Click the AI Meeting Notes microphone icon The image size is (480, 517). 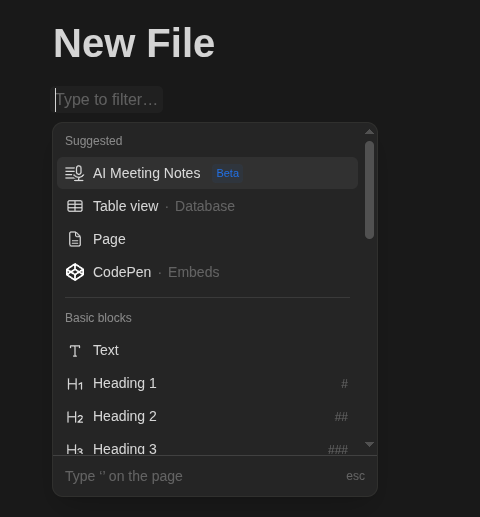point(75,173)
